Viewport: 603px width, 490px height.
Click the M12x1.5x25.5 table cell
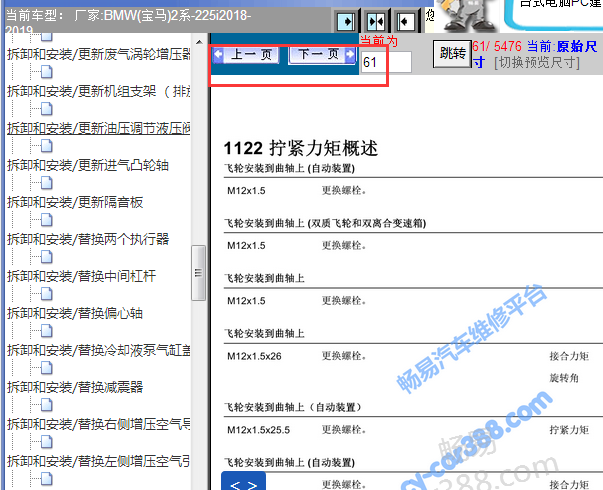point(258,430)
